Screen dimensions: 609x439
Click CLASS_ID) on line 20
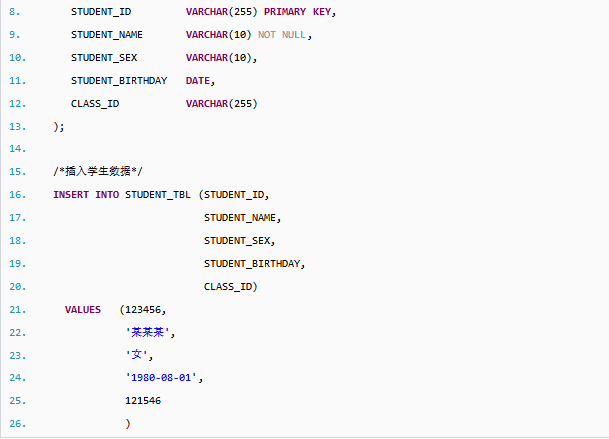[x=231, y=286]
